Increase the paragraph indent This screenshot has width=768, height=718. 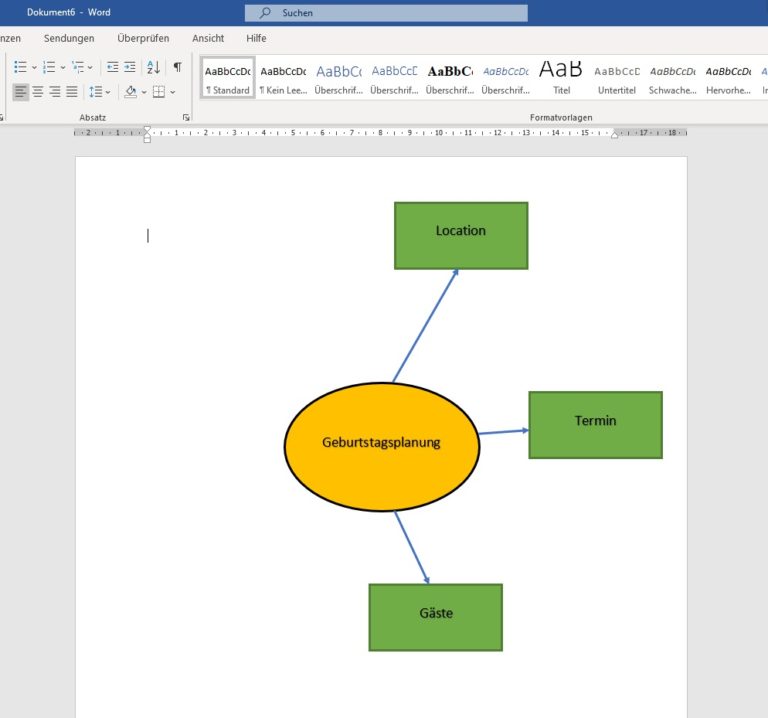click(129, 67)
